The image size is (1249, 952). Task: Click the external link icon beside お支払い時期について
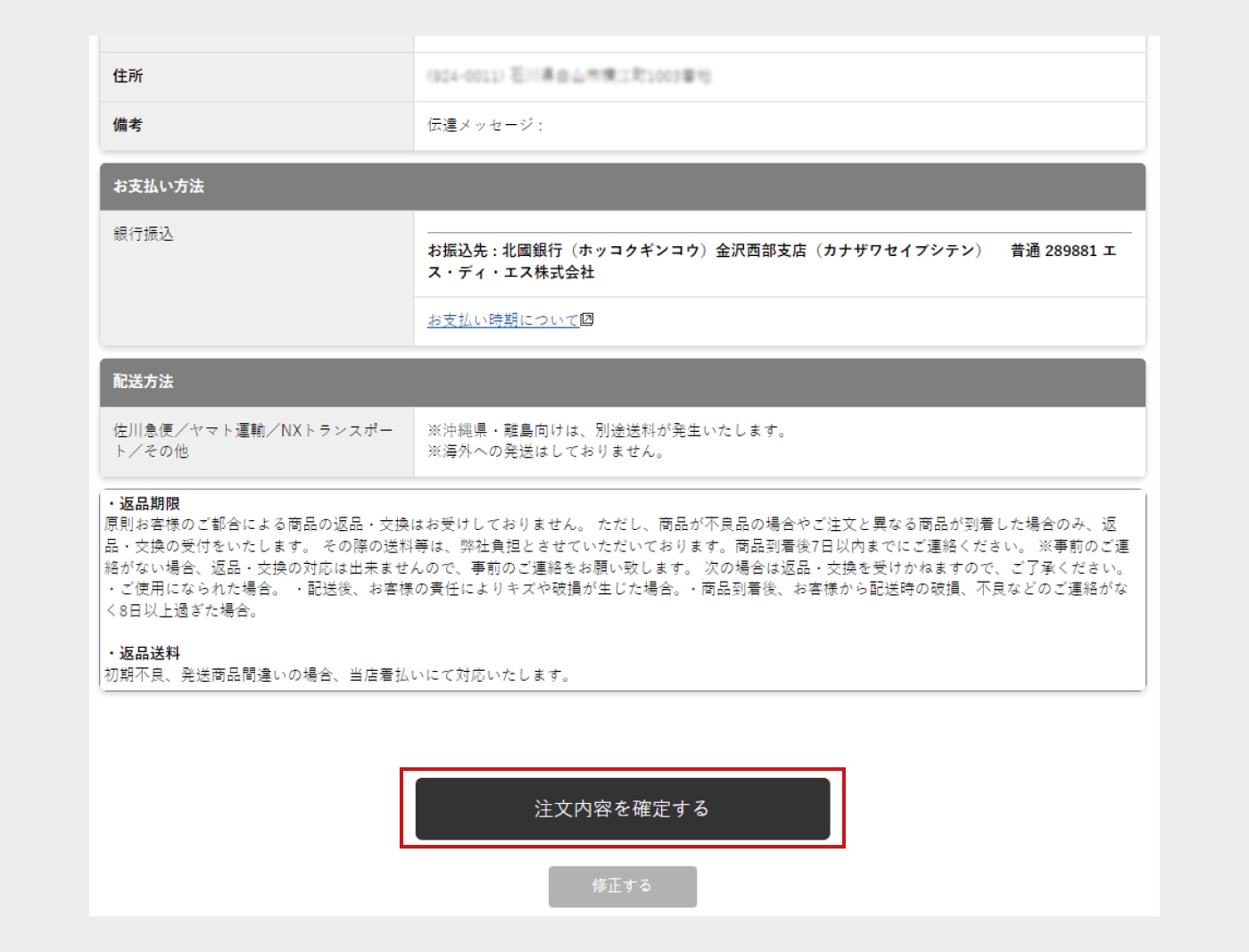pos(587,319)
